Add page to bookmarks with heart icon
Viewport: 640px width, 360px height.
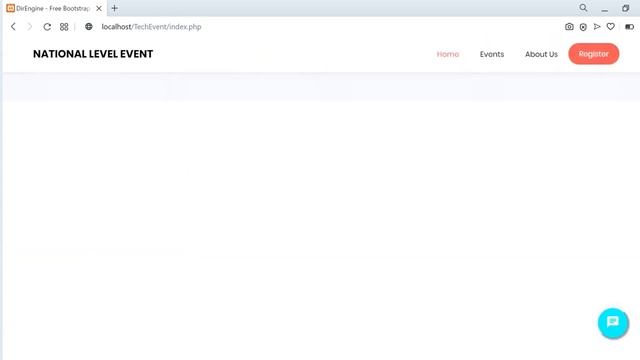click(611, 27)
